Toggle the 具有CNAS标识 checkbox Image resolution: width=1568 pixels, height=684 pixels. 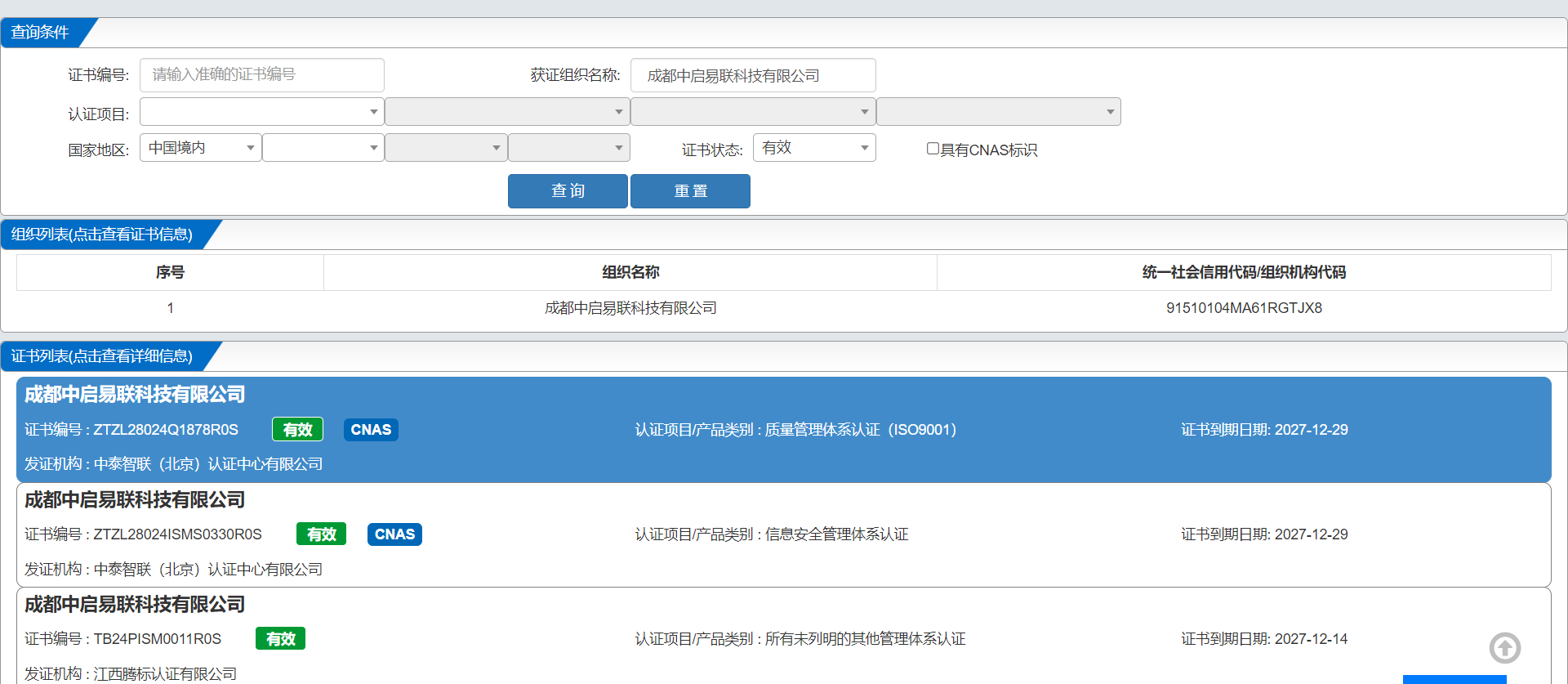[x=933, y=149]
